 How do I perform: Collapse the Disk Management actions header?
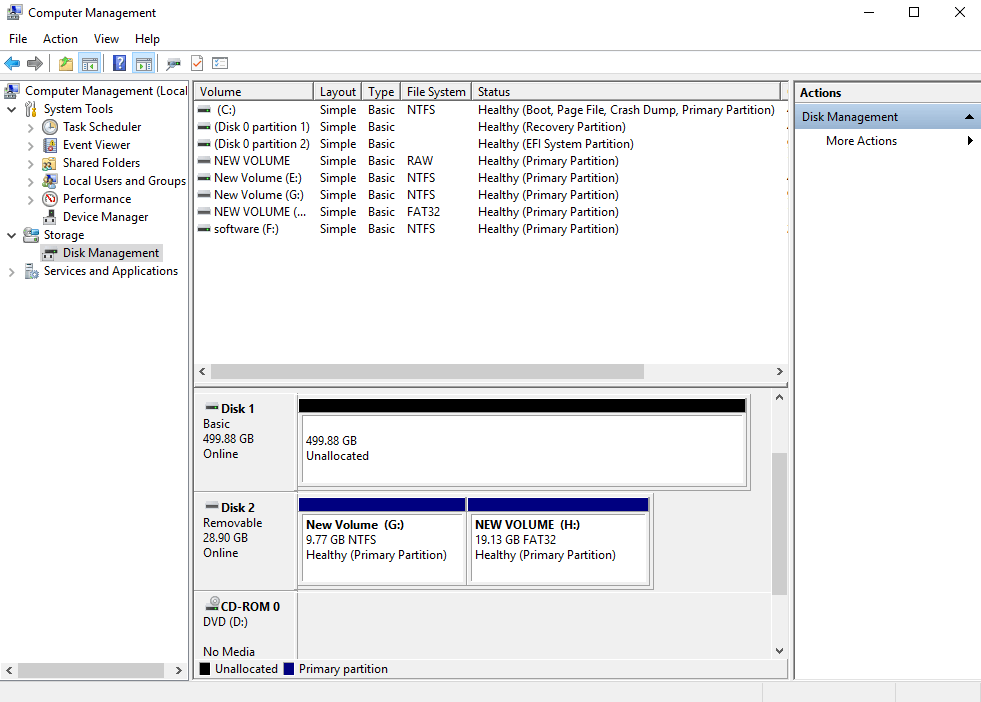point(968,117)
